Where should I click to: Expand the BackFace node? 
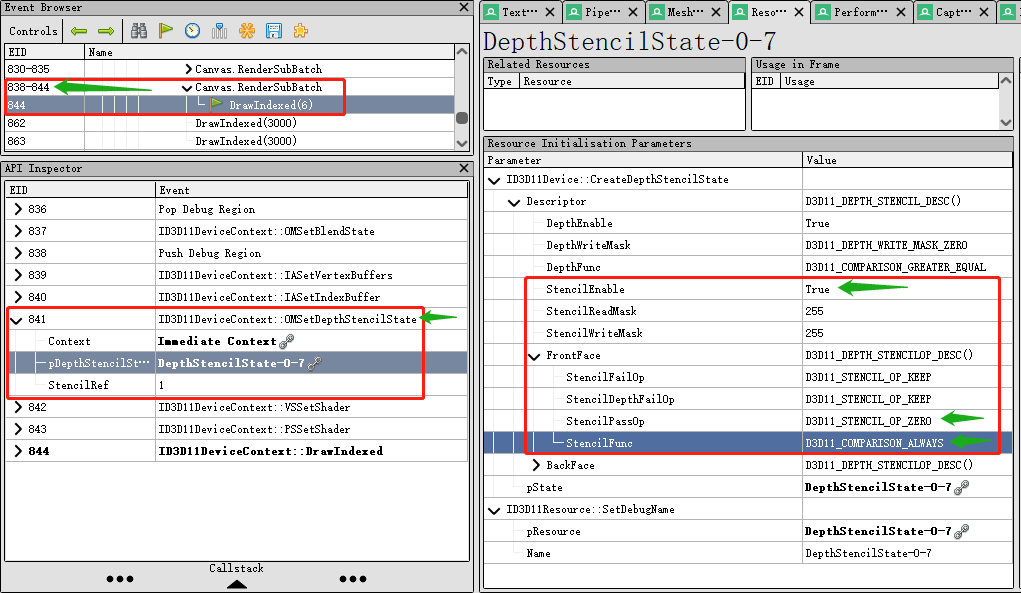click(536, 465)
